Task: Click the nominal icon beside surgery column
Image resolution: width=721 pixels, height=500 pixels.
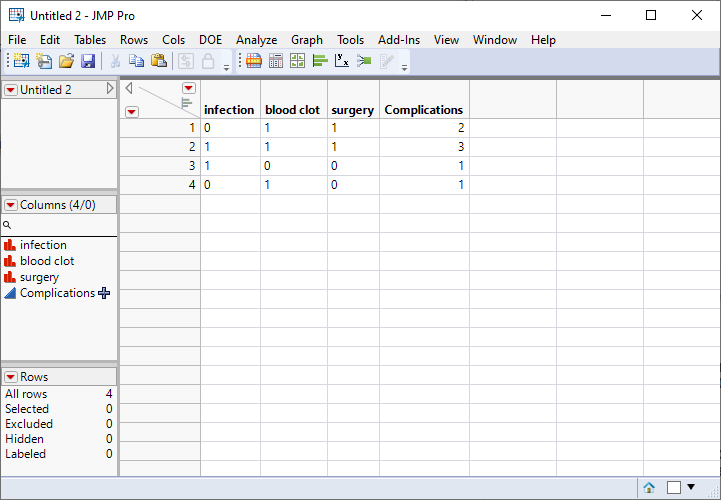Action: [x=10, y=277]
